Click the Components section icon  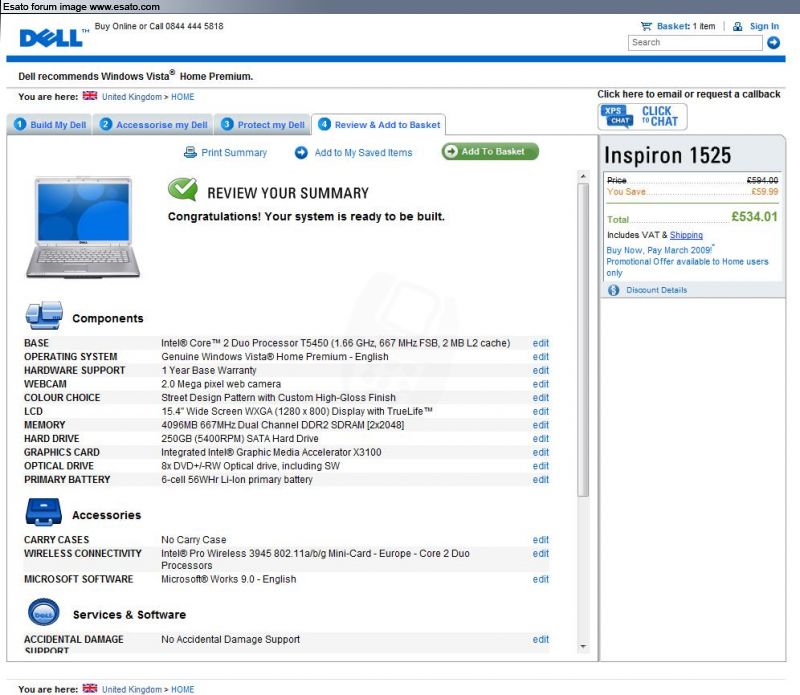tap(44, 315)
